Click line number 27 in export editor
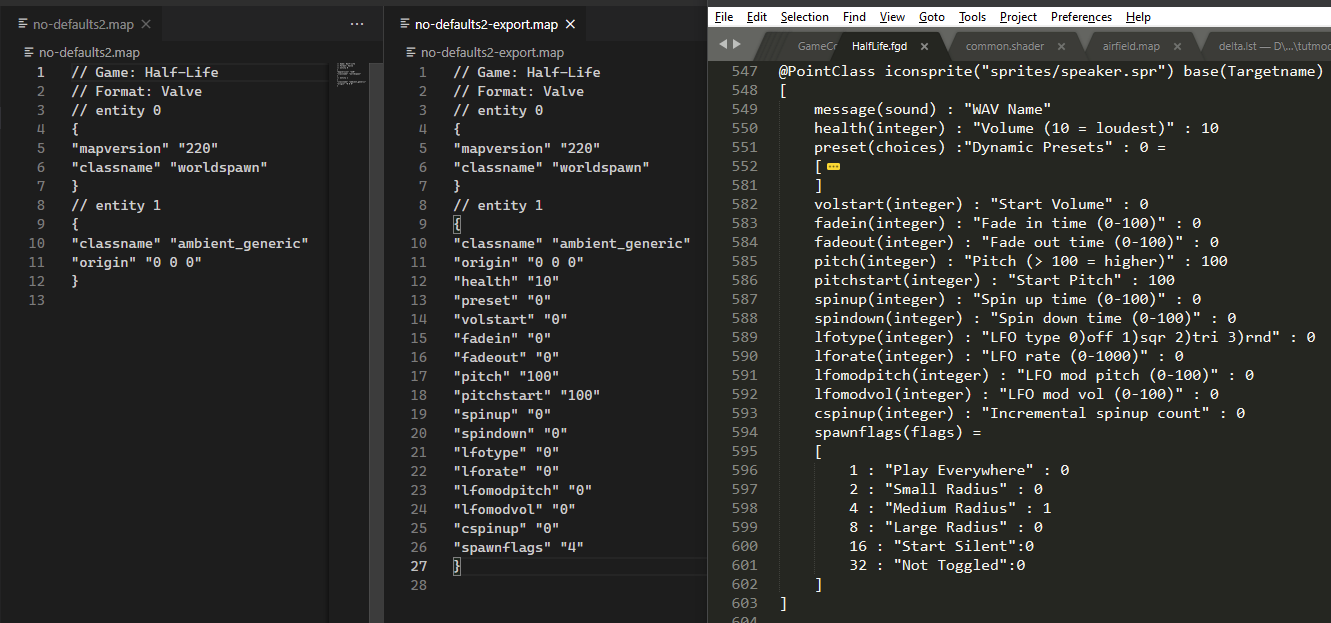 tap(419, 566)
